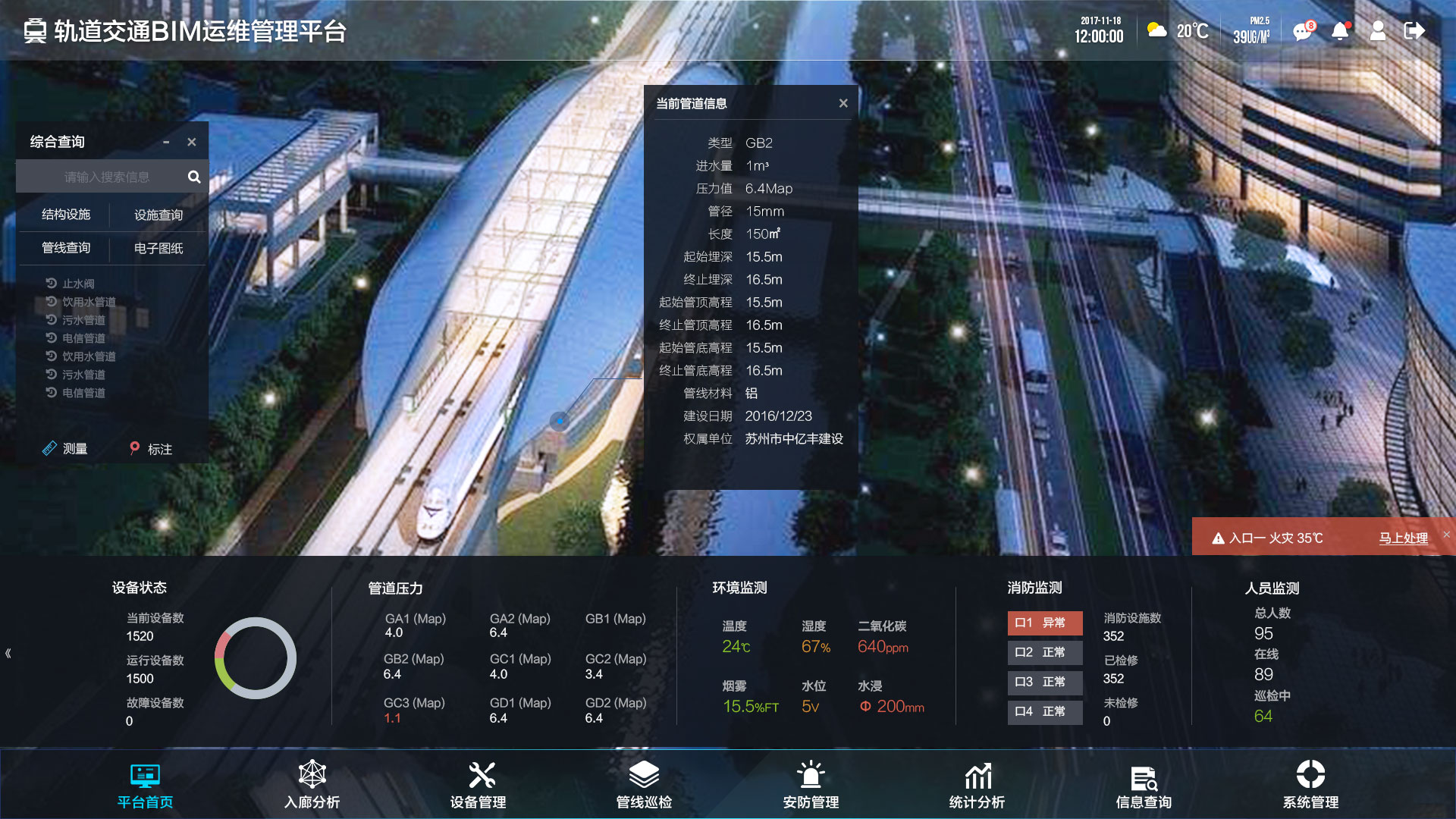Click the search magnifier icon
Screen dimensions: 1456x819
click(194, 177)
